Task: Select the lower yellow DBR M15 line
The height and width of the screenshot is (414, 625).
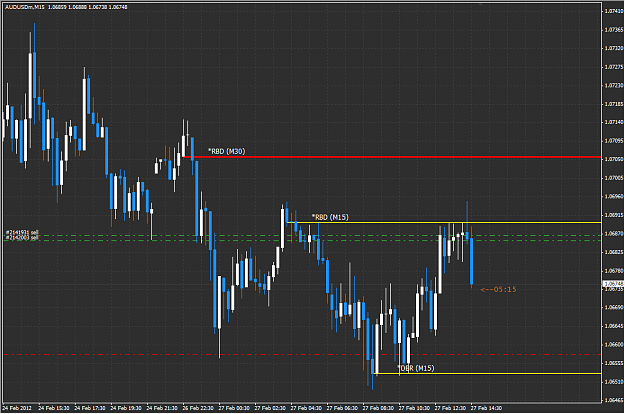Action: pos(487,373)
